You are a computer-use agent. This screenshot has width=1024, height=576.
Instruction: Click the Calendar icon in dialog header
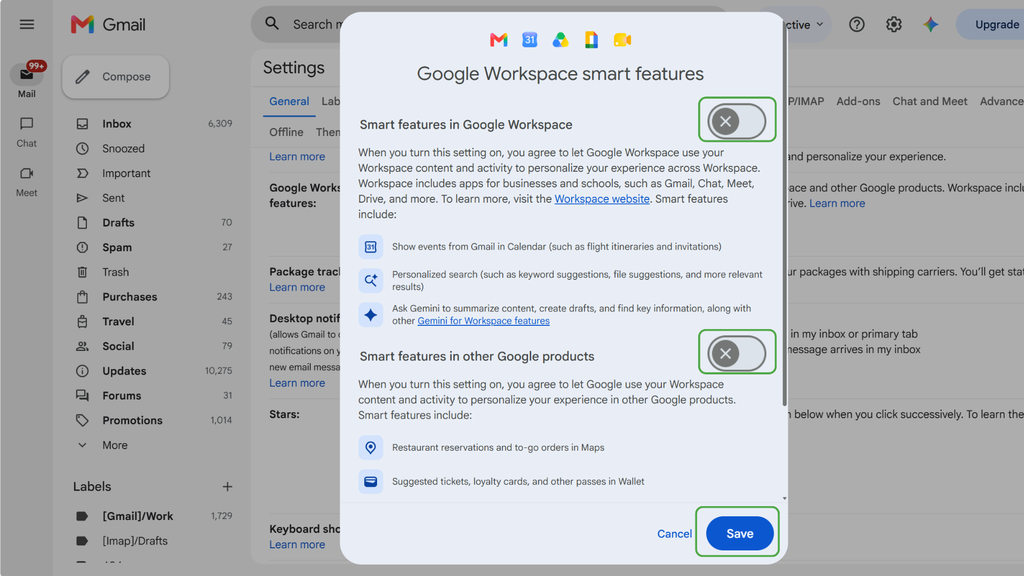(x=530, y=40)
